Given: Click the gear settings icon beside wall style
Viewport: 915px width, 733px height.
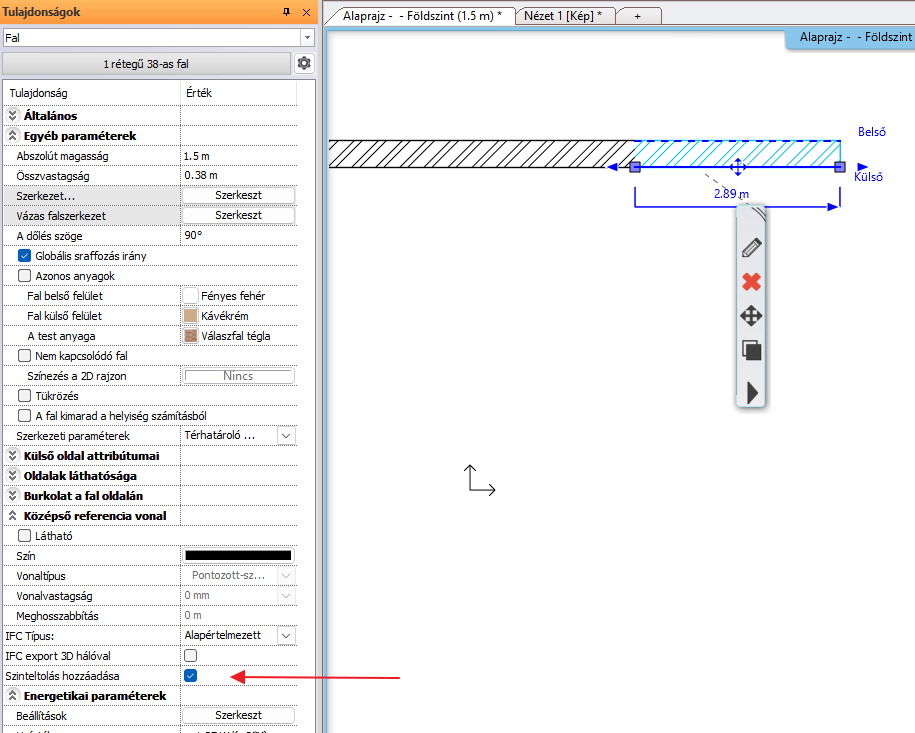Looking at the screenshot, I should [304, 63].
